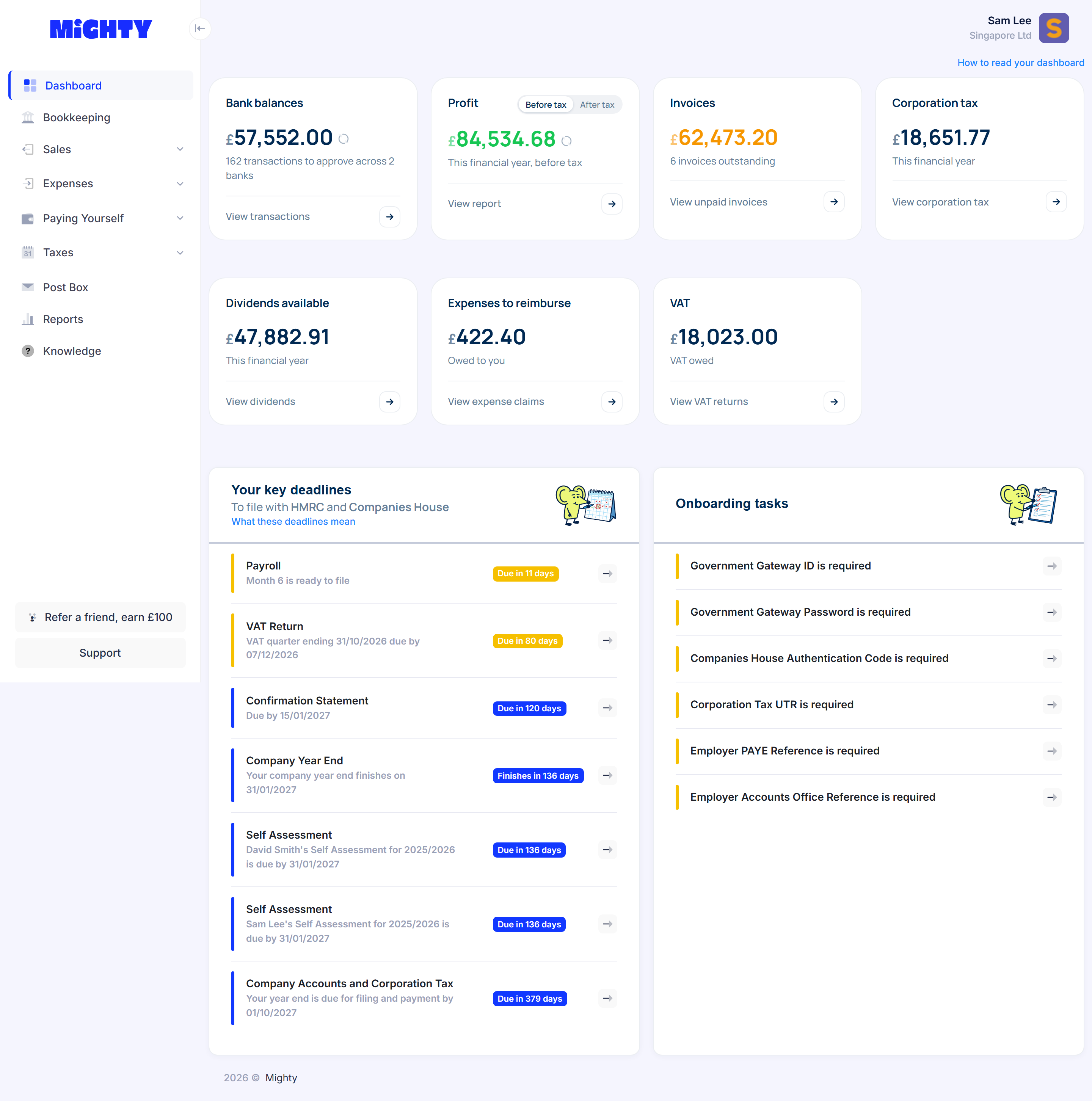Open View report arrow button
Screen dimensions: 1092x1101
point(612,204)
